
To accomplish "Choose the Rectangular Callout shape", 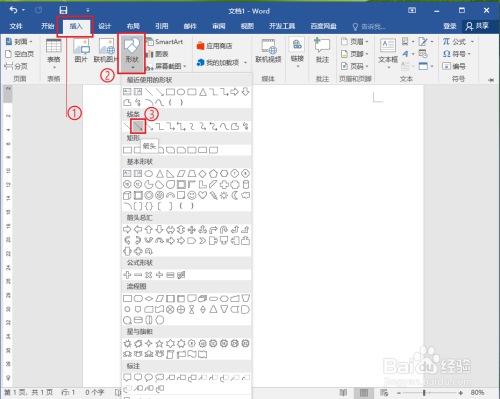I will coord(127,377).
